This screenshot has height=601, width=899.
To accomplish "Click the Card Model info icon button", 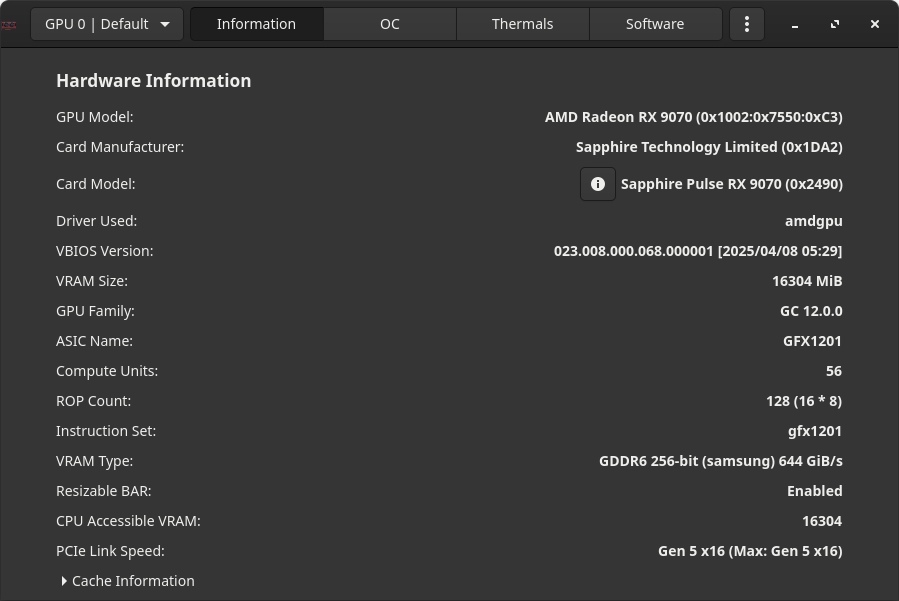I will coord(597,184).
